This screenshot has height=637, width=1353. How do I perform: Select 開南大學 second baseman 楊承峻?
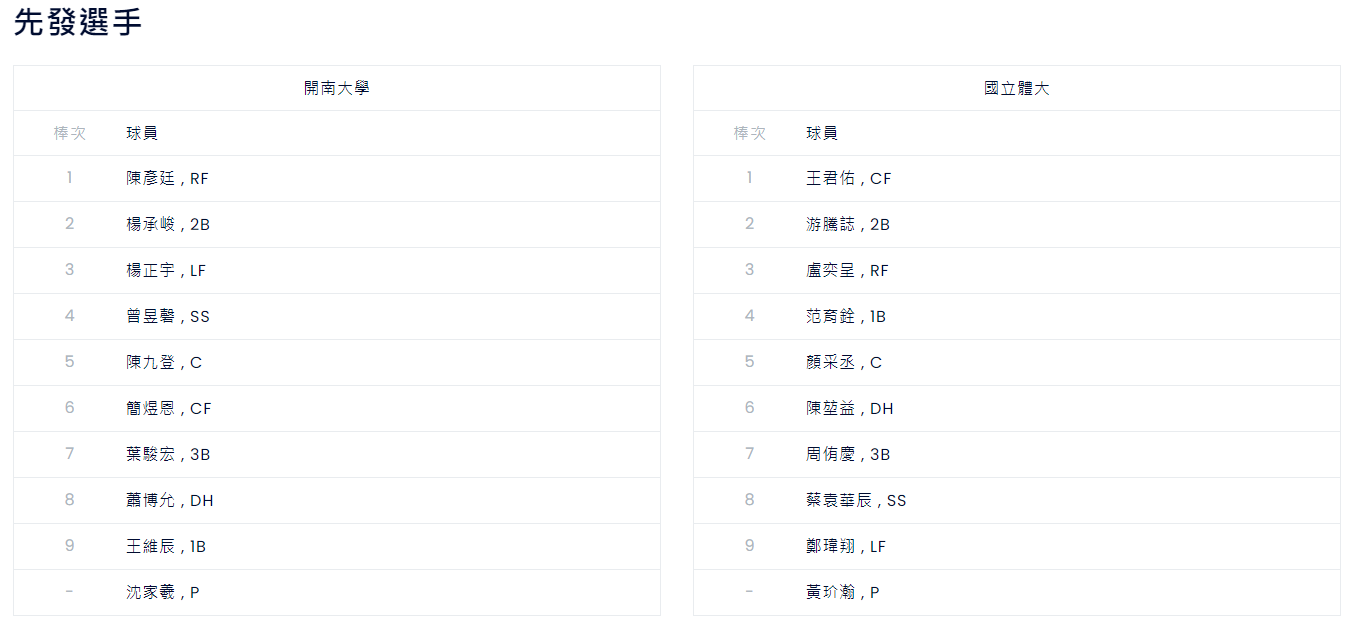pyautogui.click(x=168, y=225)
